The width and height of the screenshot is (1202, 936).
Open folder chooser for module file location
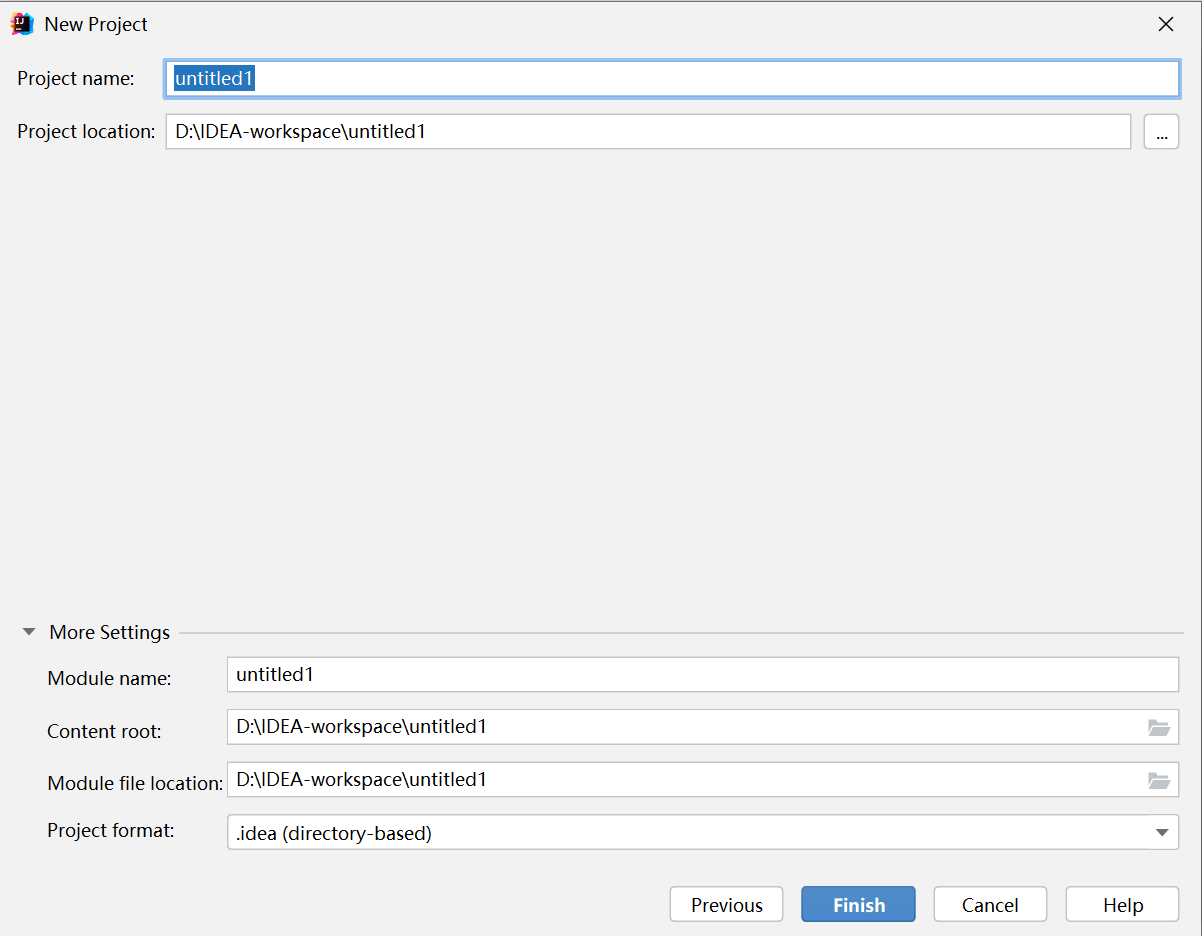point(1158,780)
